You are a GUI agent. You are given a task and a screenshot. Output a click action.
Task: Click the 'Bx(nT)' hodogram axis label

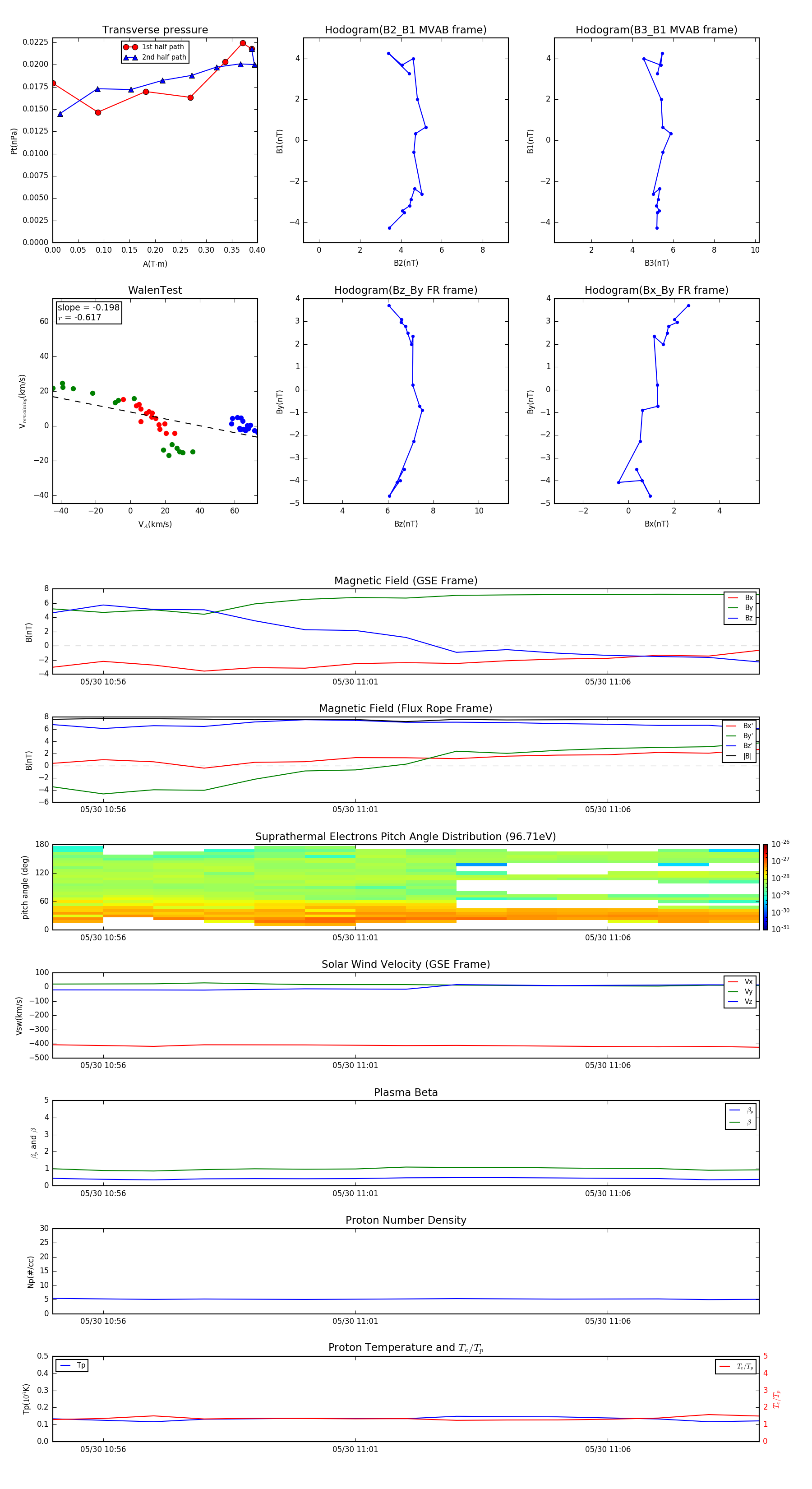pos(656,524)
